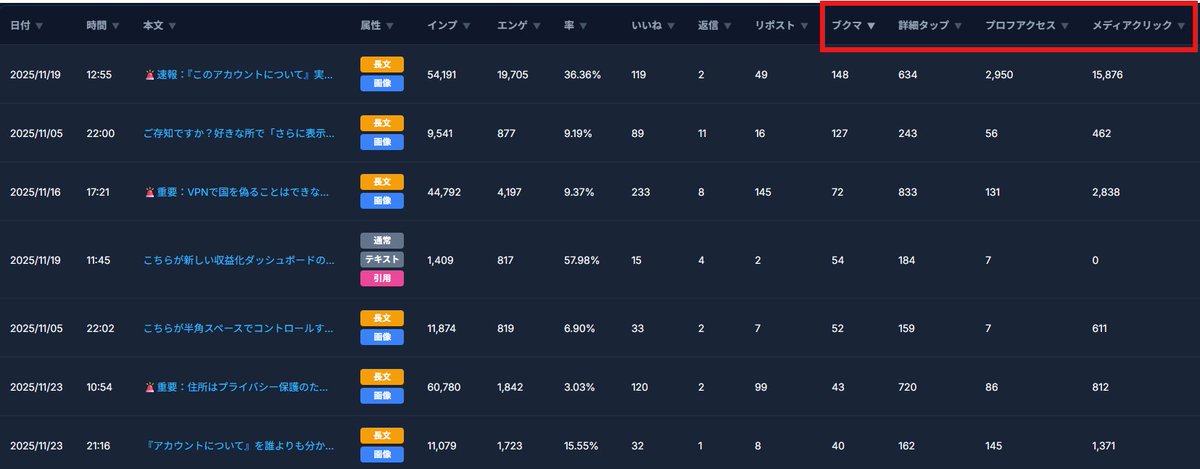Sort by the 詳細タップ column arrow
This screenshot has width=1200, height=469.
(x=958, y=25)
